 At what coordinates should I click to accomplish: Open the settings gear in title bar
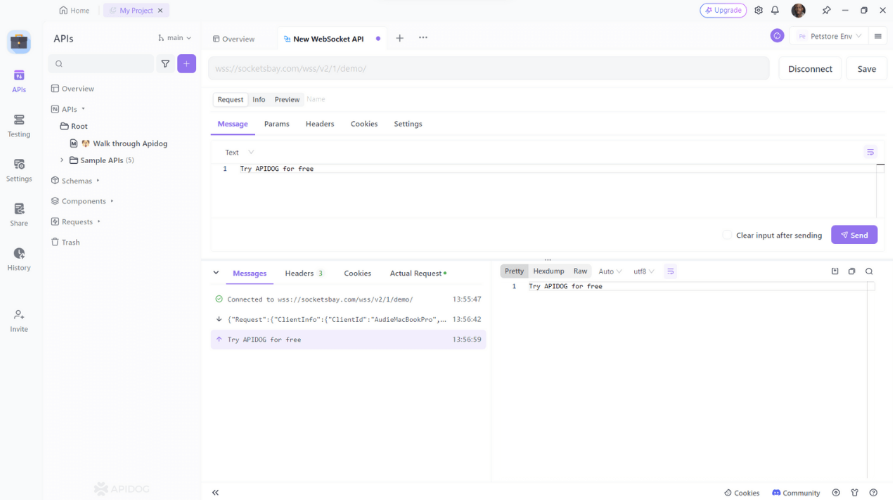pos(759,10)
